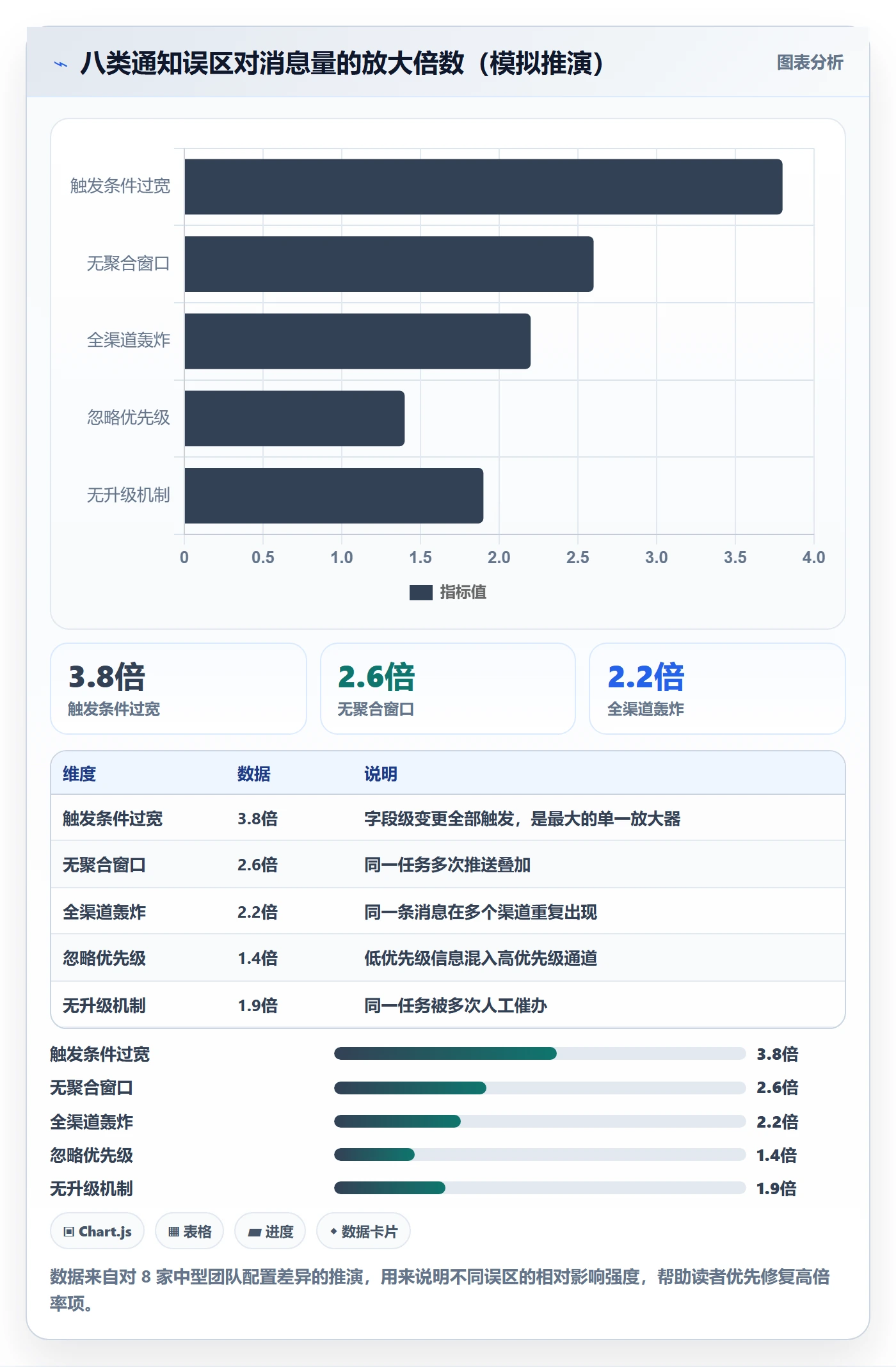Click the 1.9倍 value beside progress bar

click(777, 1188)
